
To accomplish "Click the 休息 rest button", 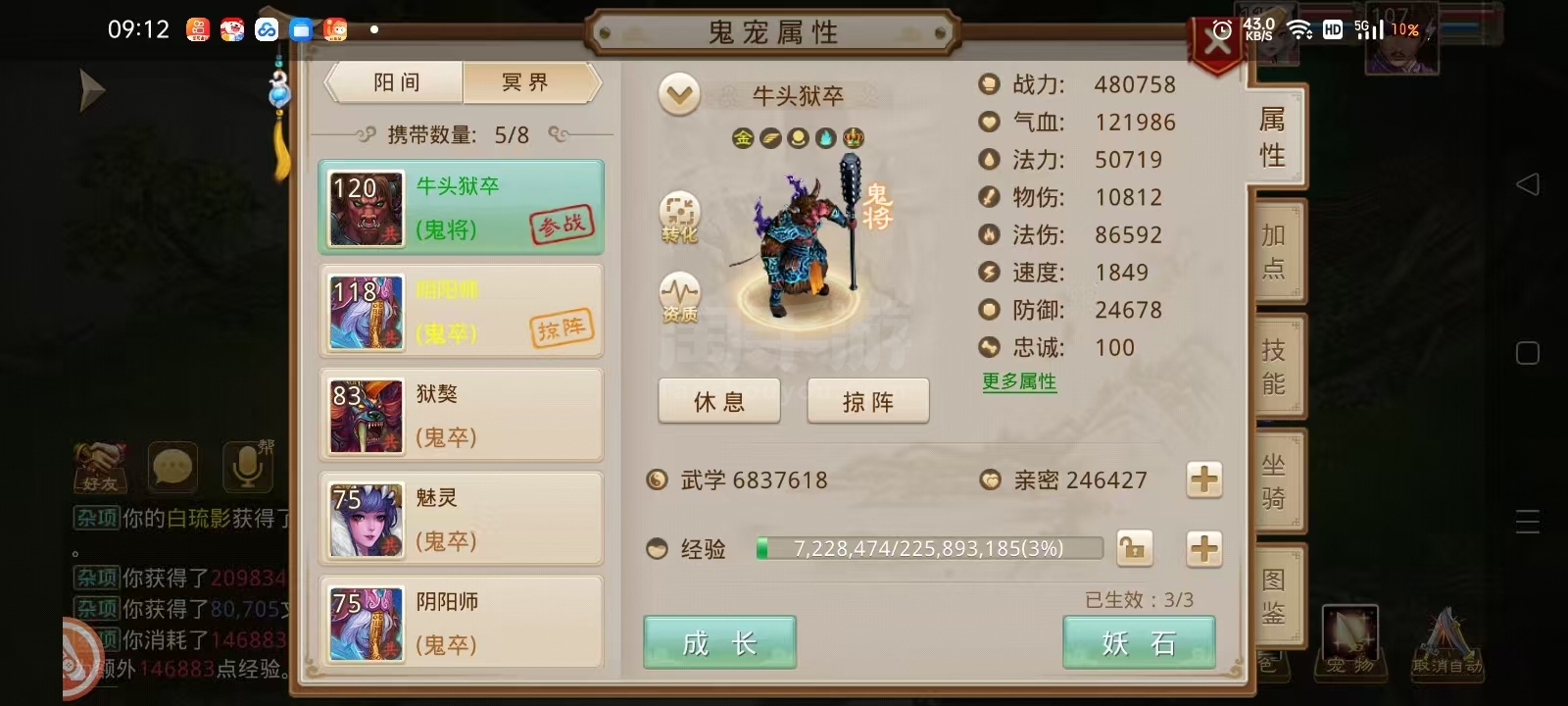I will (719, 401).
